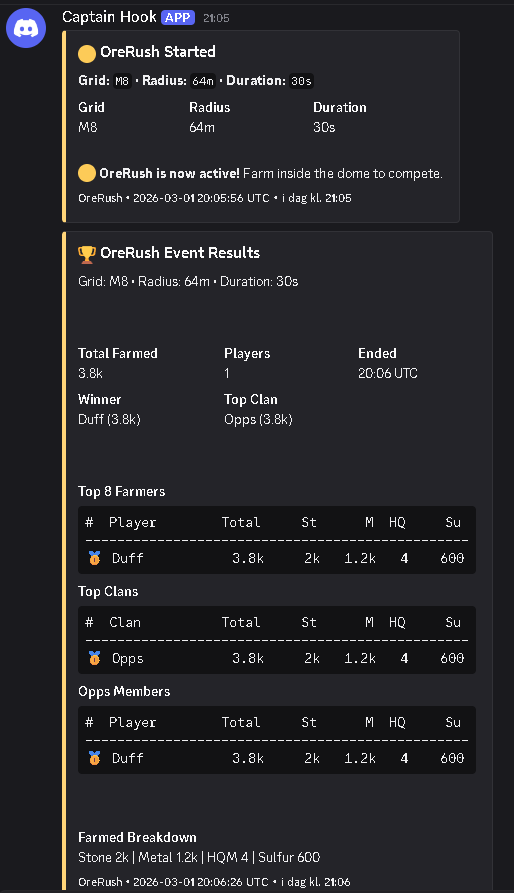Screen dimensions: 514x893
Task: Click the OreRush Event Results title
Action: click(180, 253)
